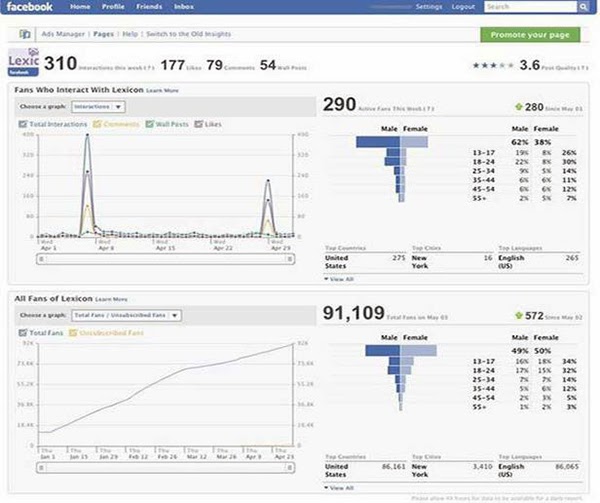Click the fans graph right range handle

pos(290,468)
